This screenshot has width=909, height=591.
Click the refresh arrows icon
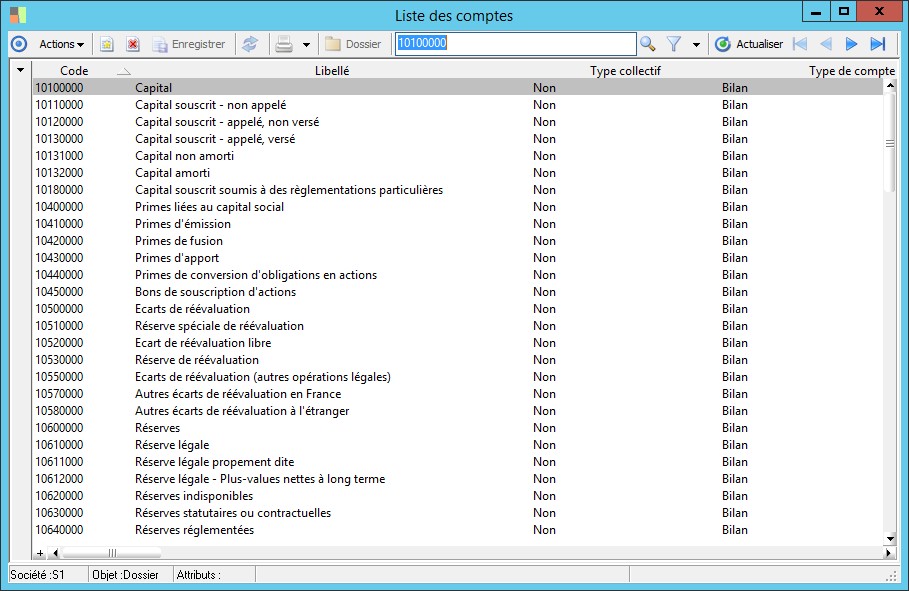pos(250,44)
